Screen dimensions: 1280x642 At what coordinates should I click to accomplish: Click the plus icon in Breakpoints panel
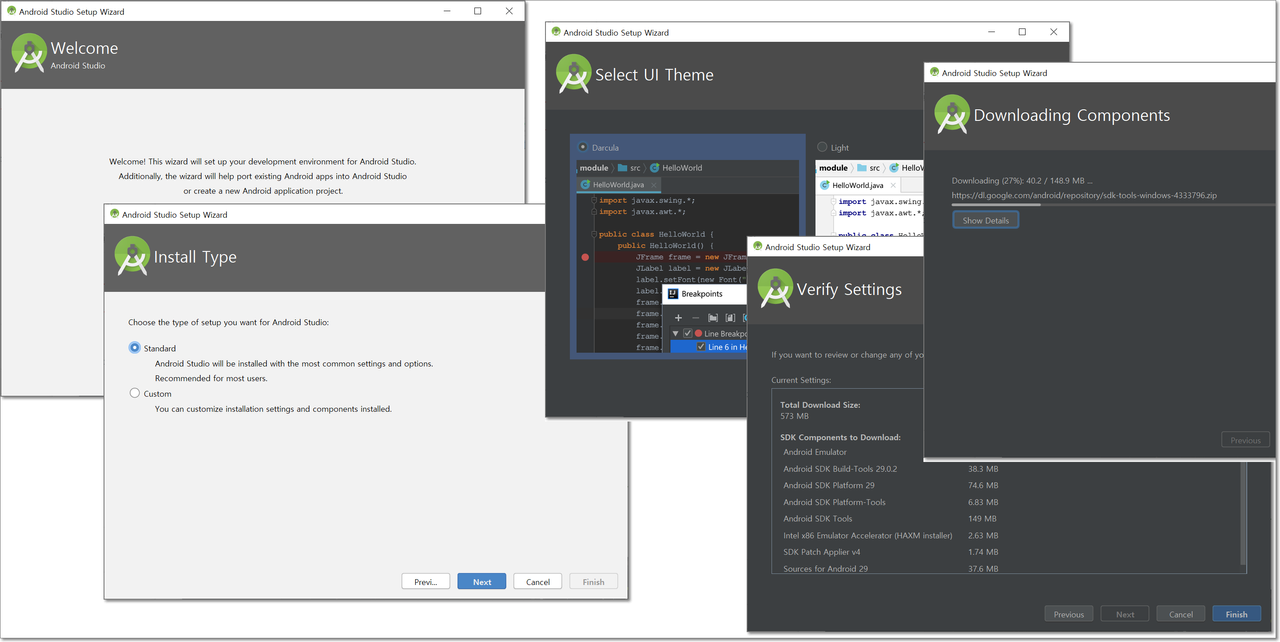click(678, 318)
